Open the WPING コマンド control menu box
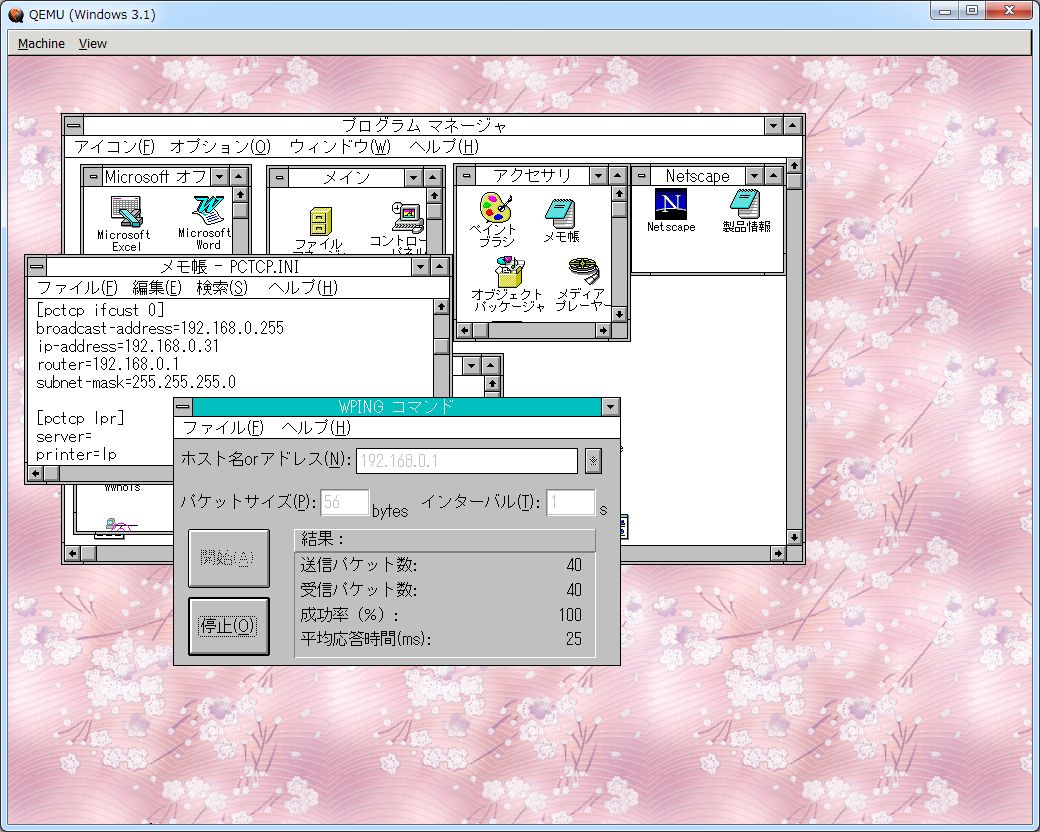1040x832 pixels. 184,407
